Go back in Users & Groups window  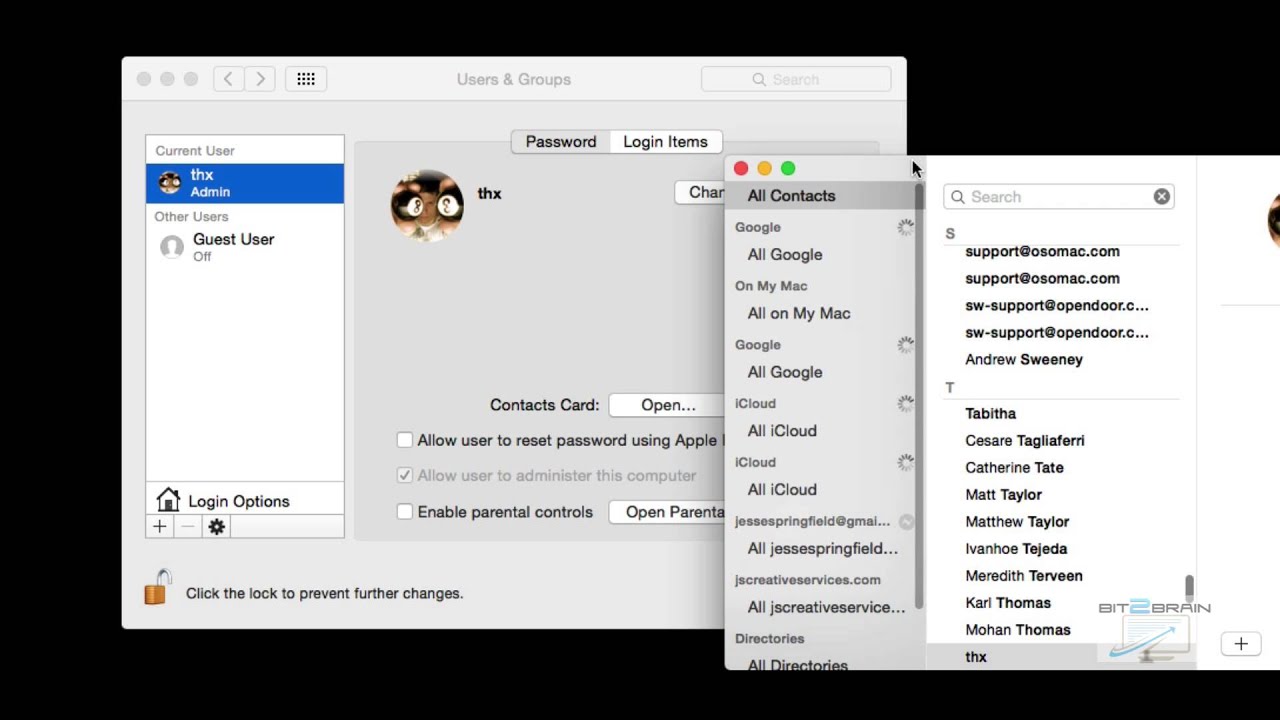(228, 79)
